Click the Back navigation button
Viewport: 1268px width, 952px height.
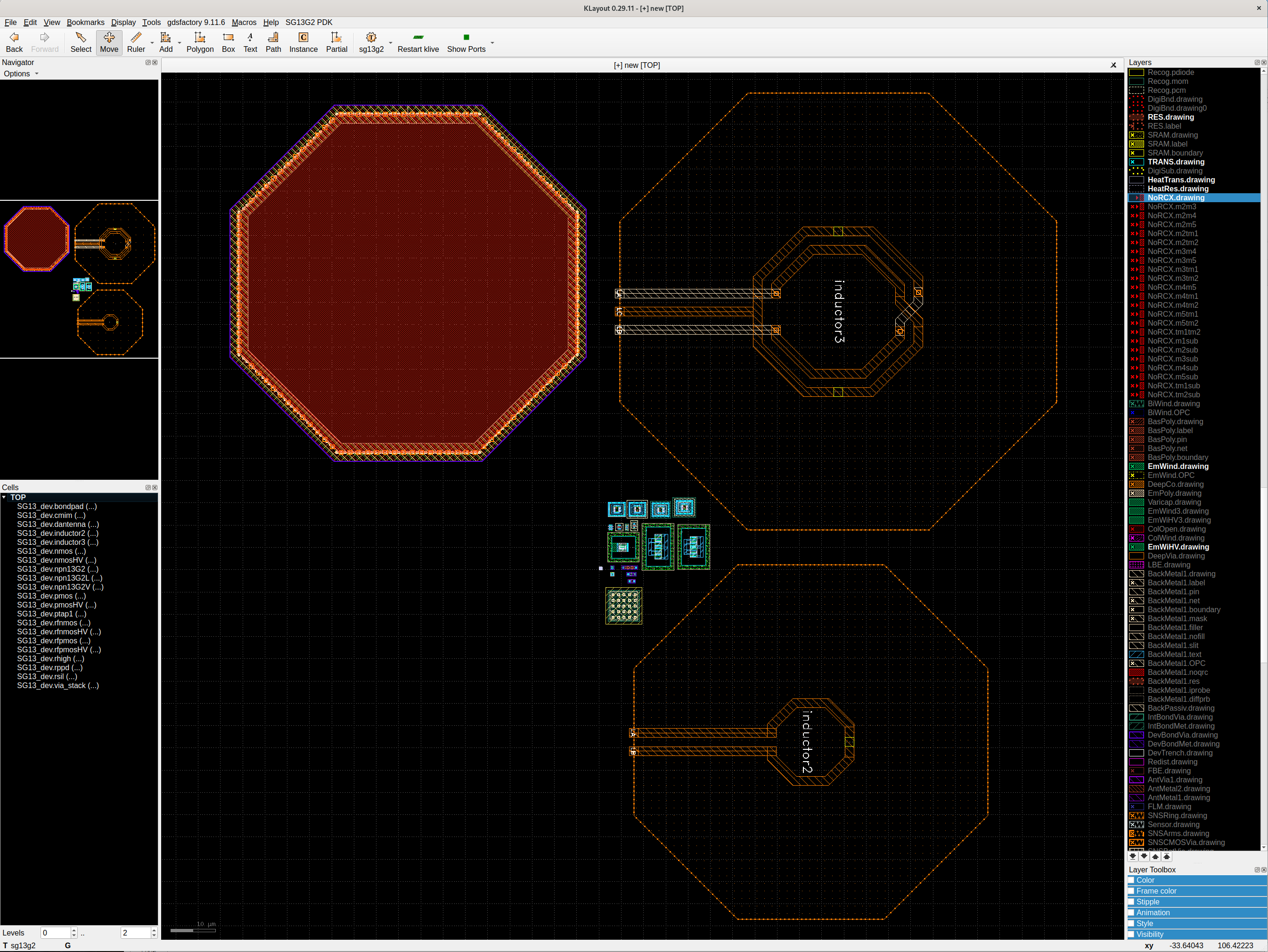click(x=14, y=42)
